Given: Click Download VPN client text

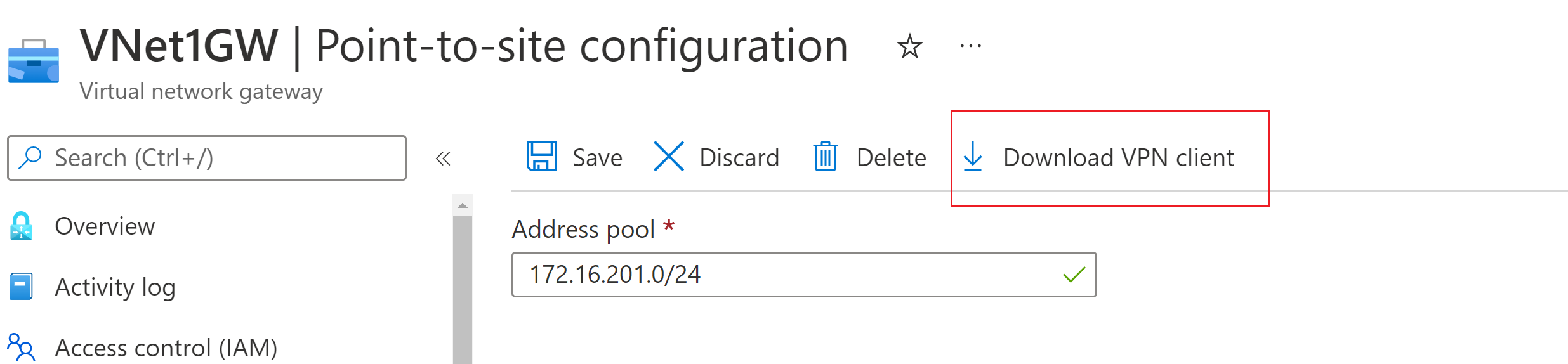Looking at the screenshot, I should 1118,158.
